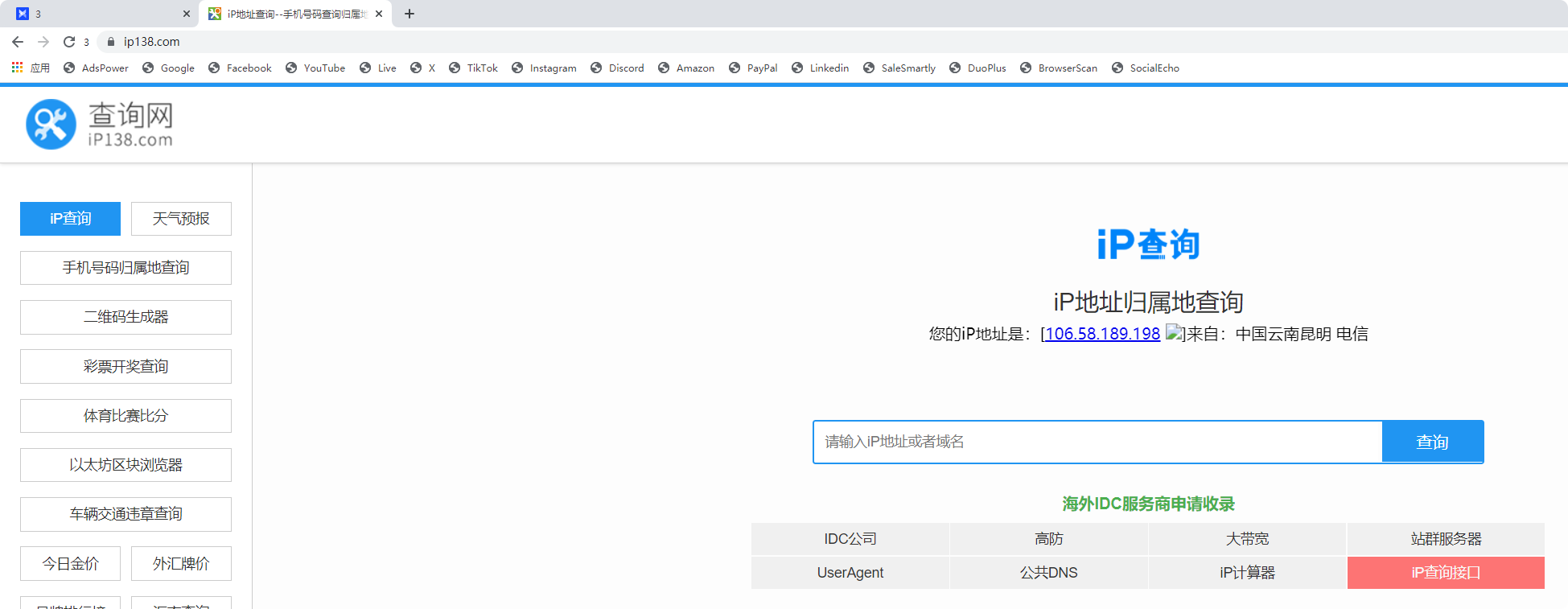This screenshot has width=1568, height=609.
Task: Open the 天气预报 sidebar item
Action: tap(181, 219)
